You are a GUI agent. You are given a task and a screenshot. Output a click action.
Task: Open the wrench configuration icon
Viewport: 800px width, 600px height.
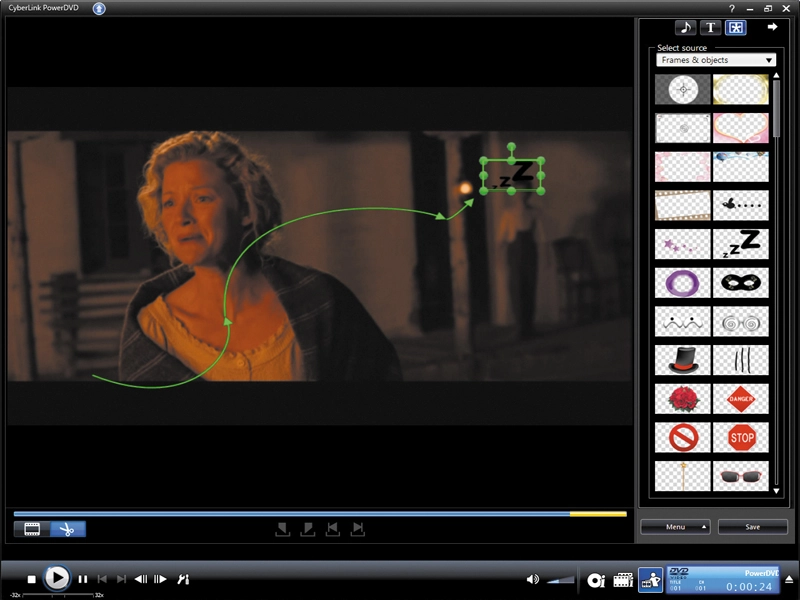(183, 579)
